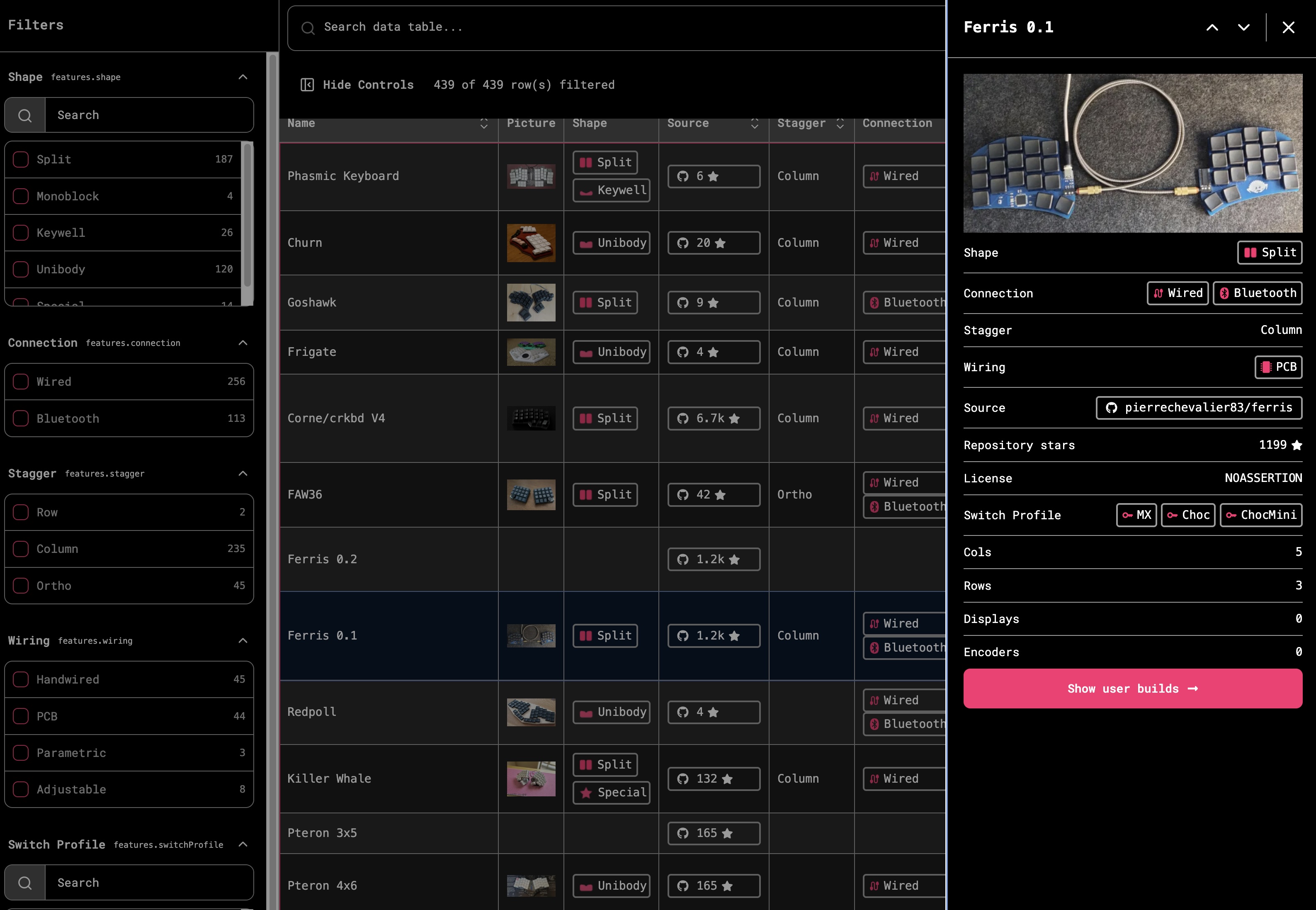Click the Choc switch profile badge
This screenshot has height=910, width=1316.
pyautogui.click(x=1188, y=516)
